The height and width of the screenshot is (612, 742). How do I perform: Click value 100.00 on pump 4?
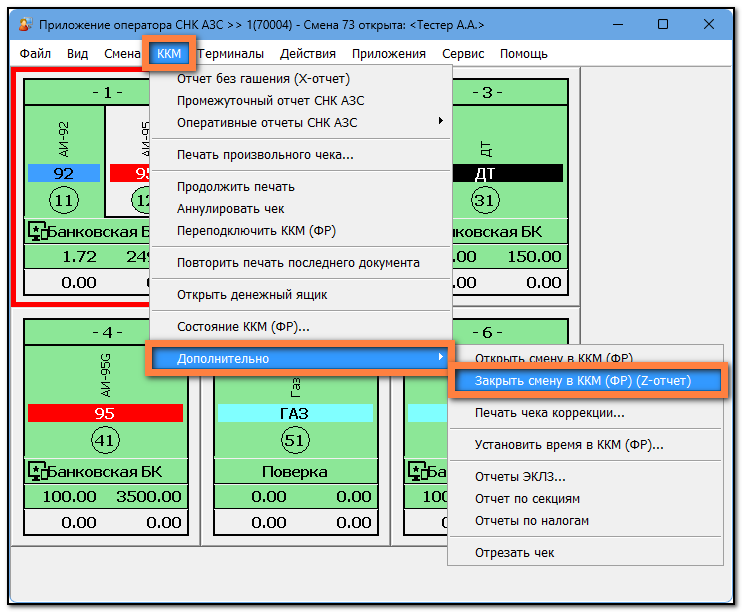coord(69,497)
